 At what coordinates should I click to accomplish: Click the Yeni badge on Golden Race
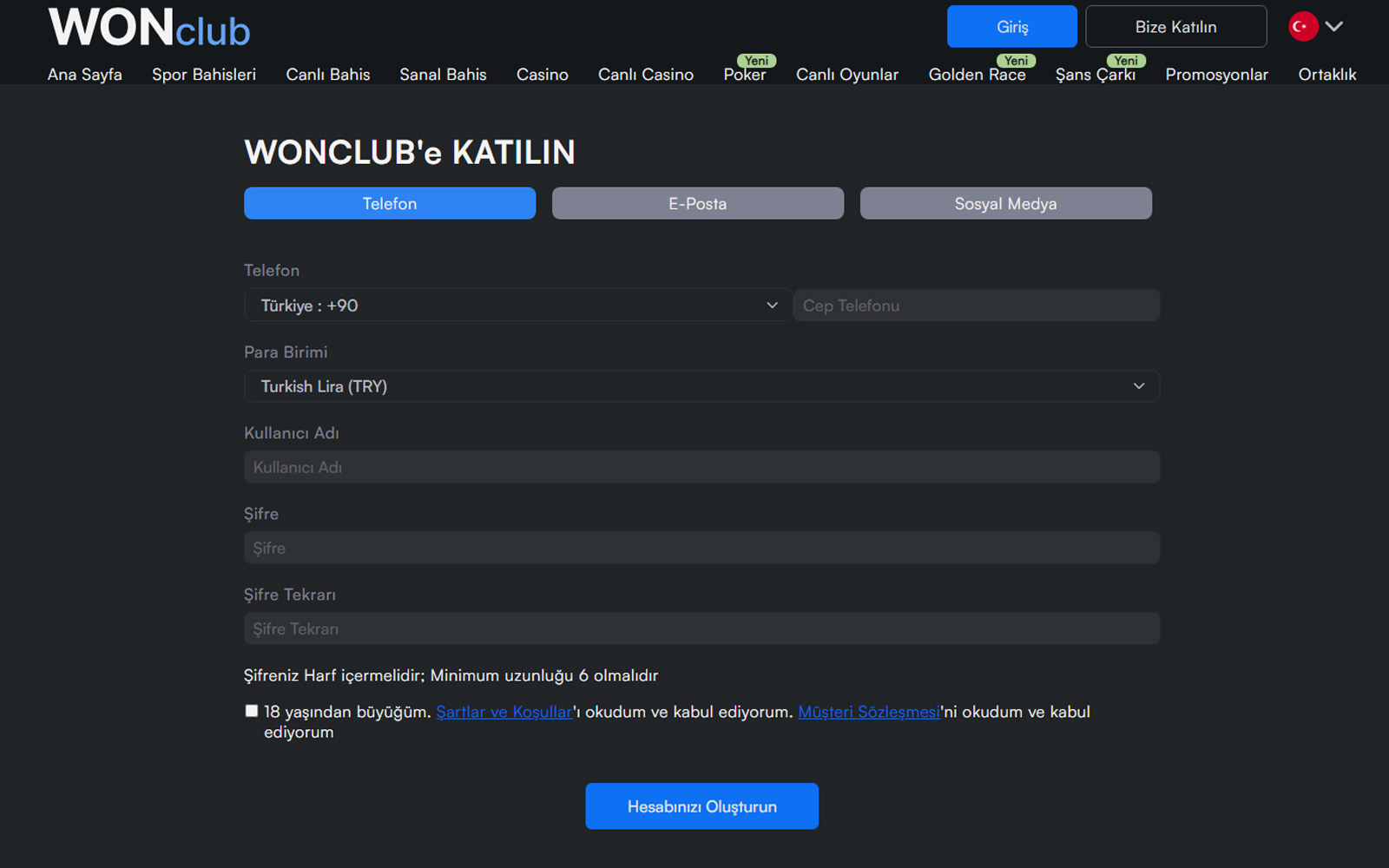click(1016, 61)
